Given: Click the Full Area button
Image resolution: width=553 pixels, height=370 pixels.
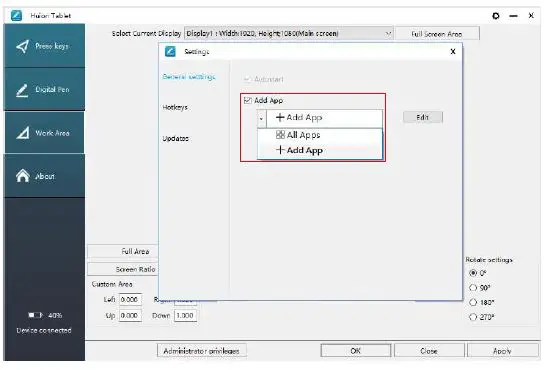Looking at the screenshot, I should coord(123,251).
